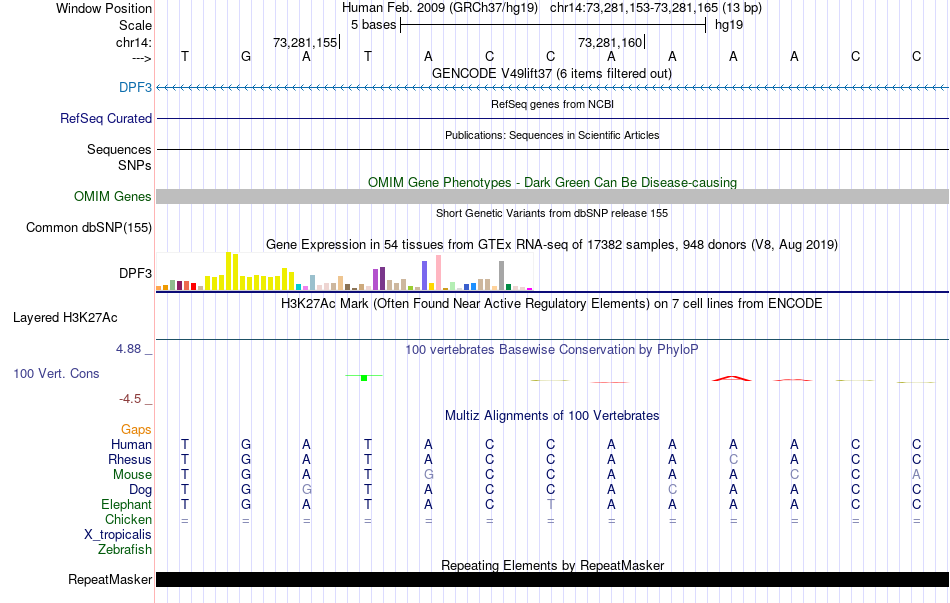Click the Mouse species row label
950x603 pixels.
click(131, 475)
